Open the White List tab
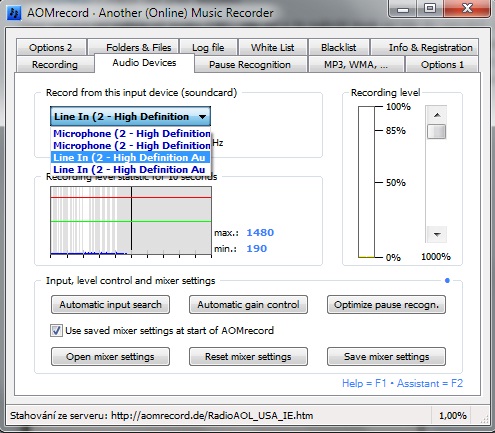The width and height of the screenshot is (495, 433). 273,47
